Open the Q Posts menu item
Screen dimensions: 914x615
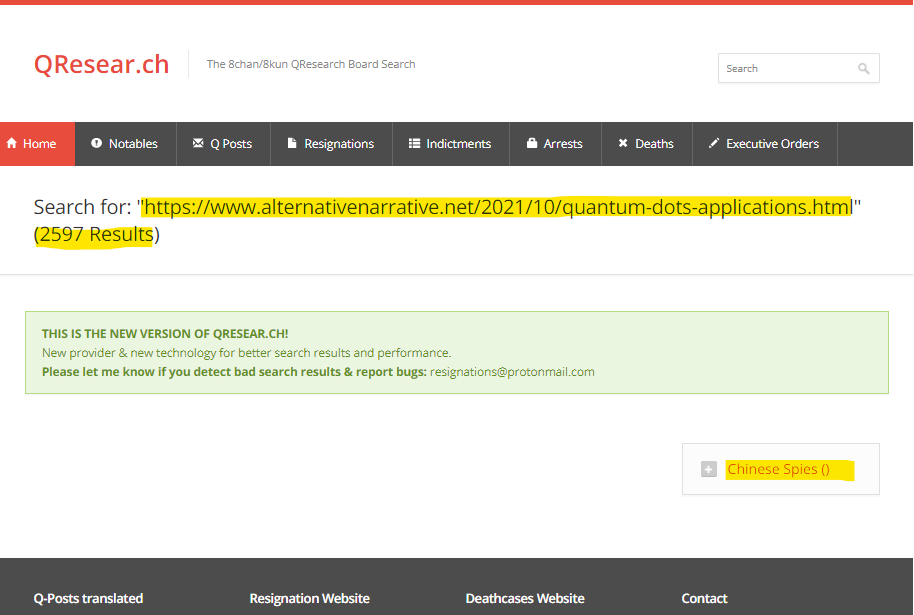pos(223,144)
